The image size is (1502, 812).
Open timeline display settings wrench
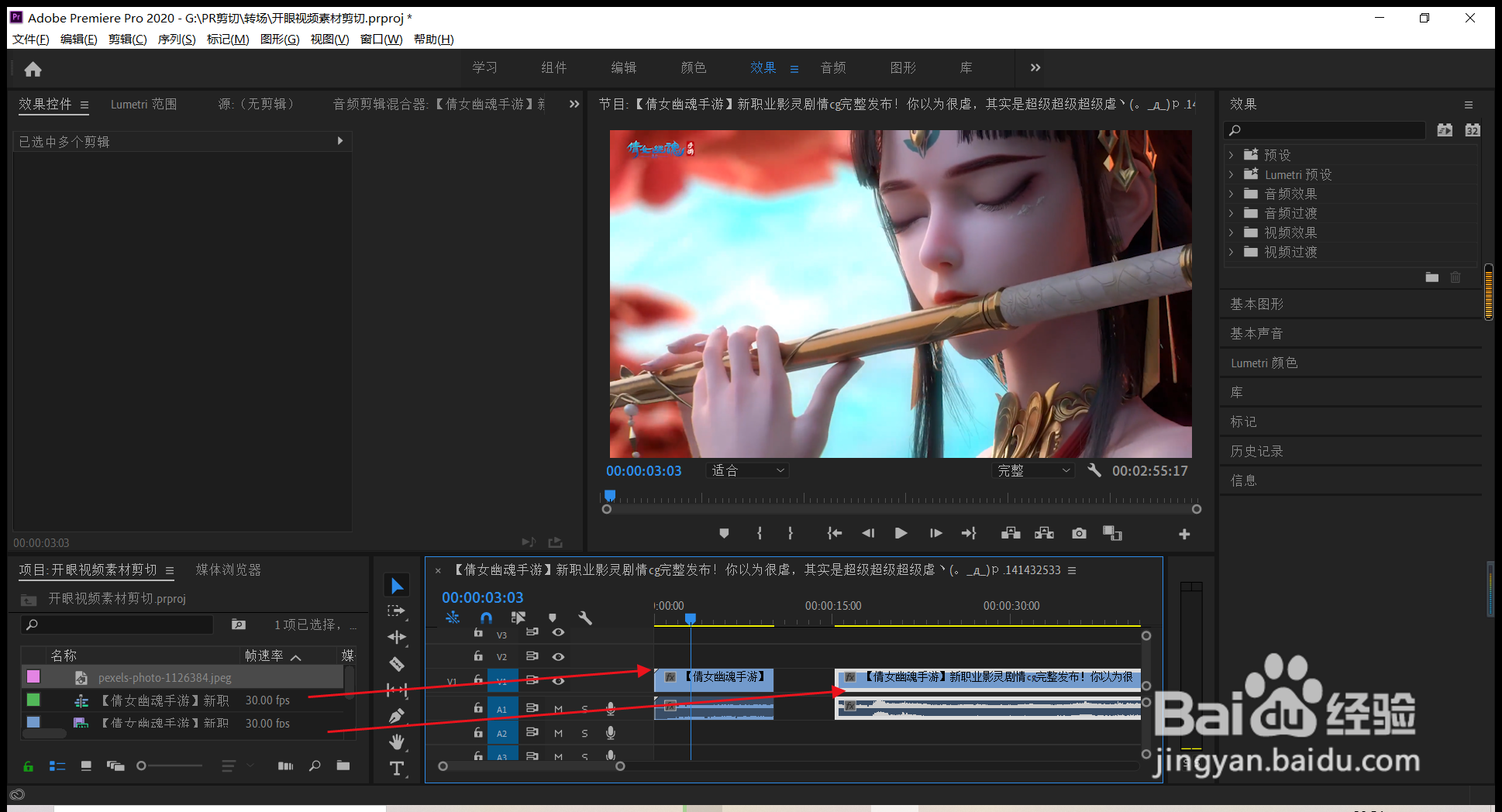click(x=585, y=618)
